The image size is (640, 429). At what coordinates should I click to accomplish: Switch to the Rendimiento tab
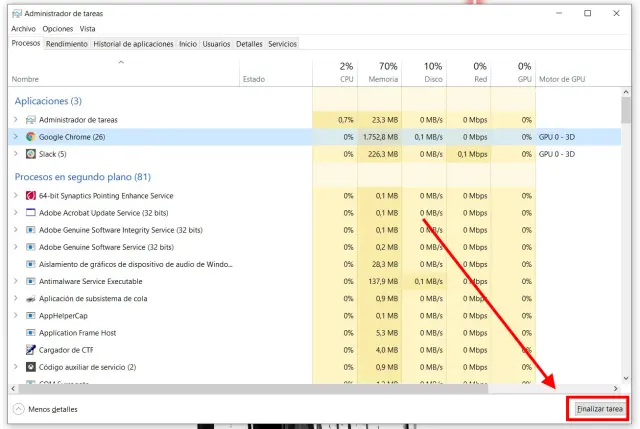[66, 44]
